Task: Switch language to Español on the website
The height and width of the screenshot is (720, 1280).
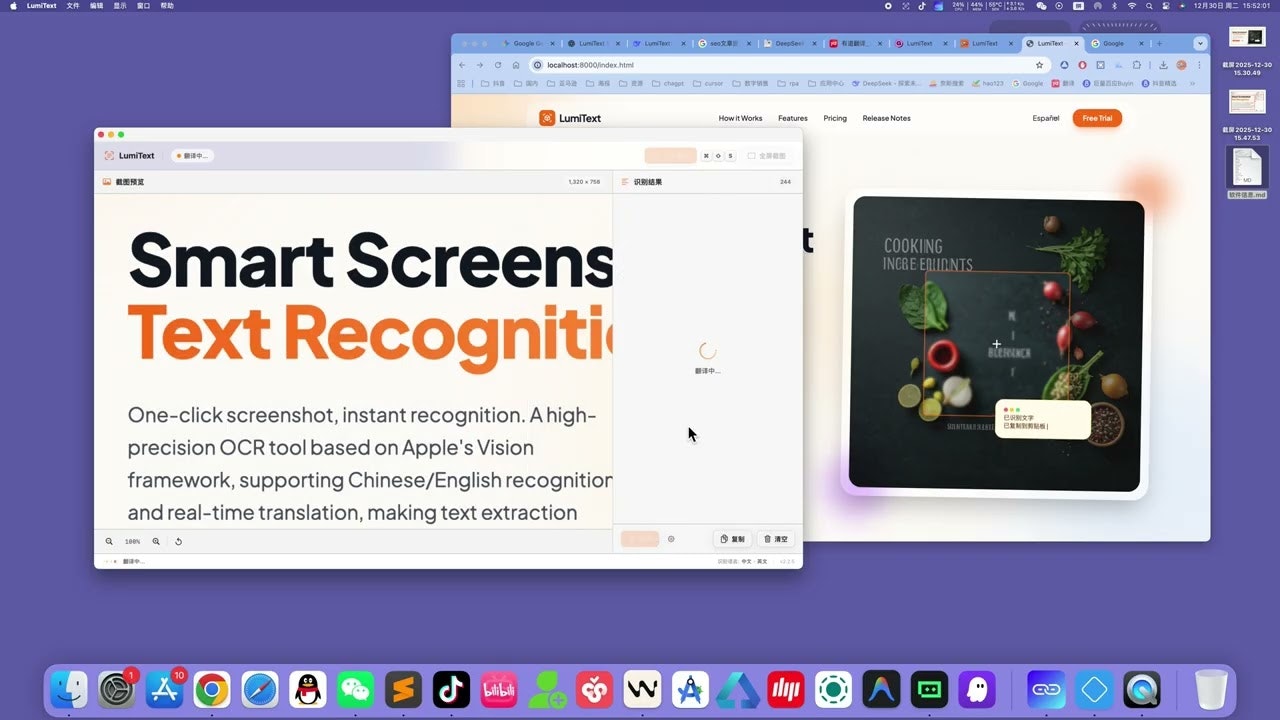Action: (1046, 118)
